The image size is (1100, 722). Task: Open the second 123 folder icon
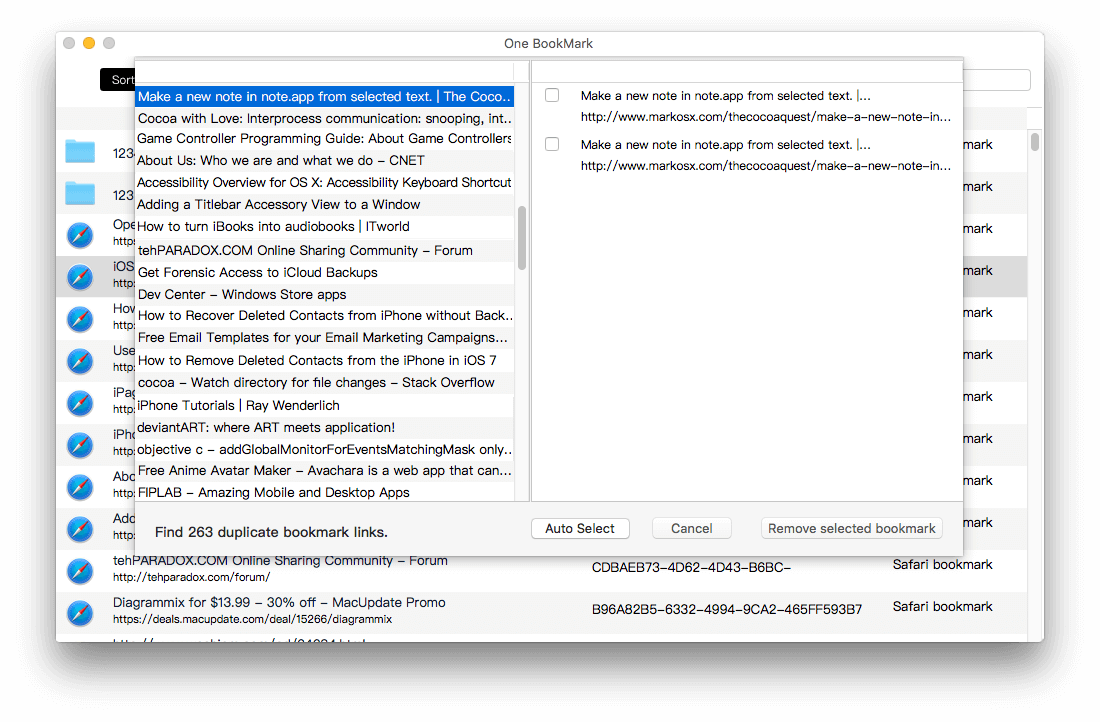pos(80,193)
